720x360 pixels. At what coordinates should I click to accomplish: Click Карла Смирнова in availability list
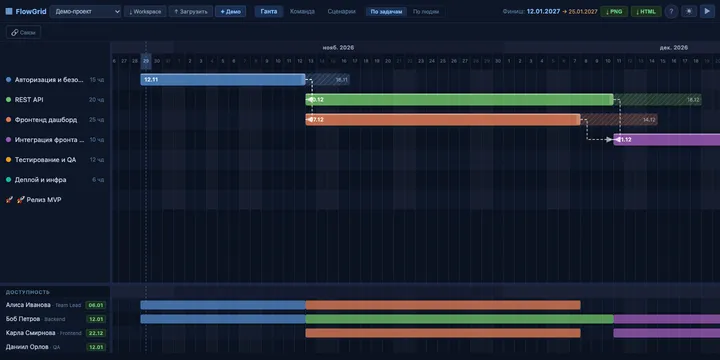pos(30,333)
